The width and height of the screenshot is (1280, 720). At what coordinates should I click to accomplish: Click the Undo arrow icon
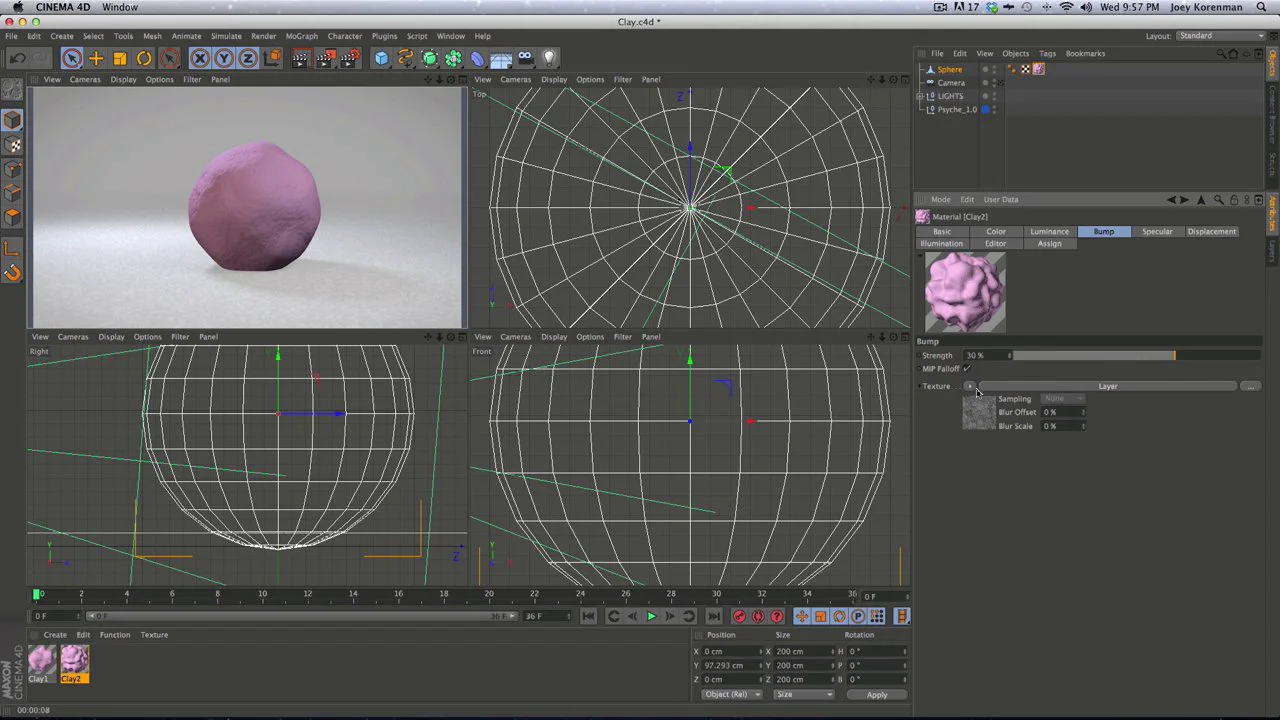pyautogui.click(x=18, y=58)
